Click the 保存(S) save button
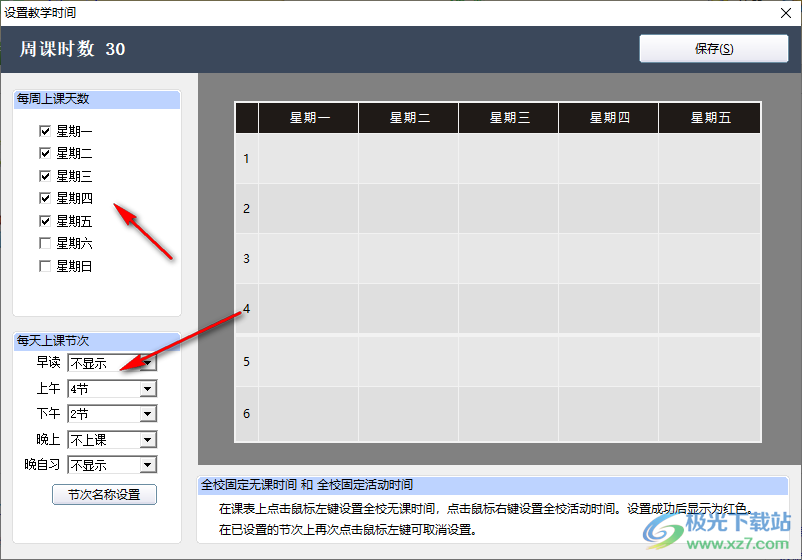Screen dimensions: 802x560 (714, 49)
